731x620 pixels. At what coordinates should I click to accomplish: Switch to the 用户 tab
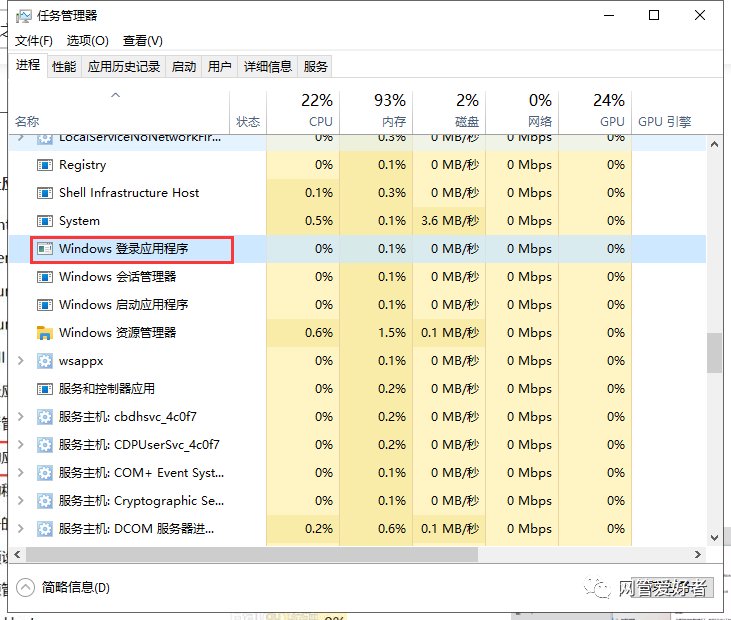pos(220,67)
